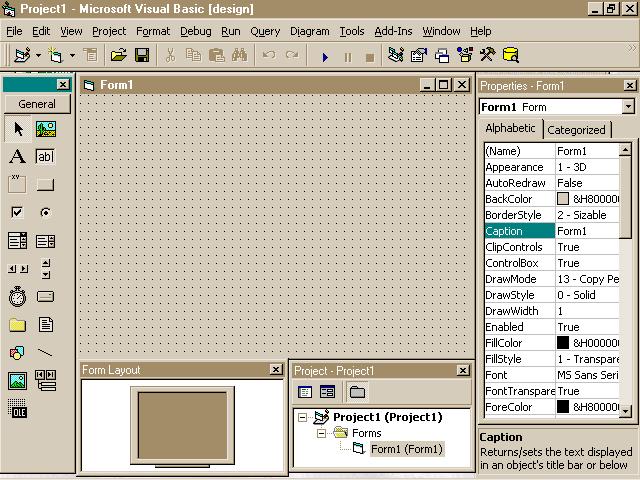Pick the DirListBox folder tool
Image resolution: width=640 pixels, height=480 pixels.
click(18, 325)
